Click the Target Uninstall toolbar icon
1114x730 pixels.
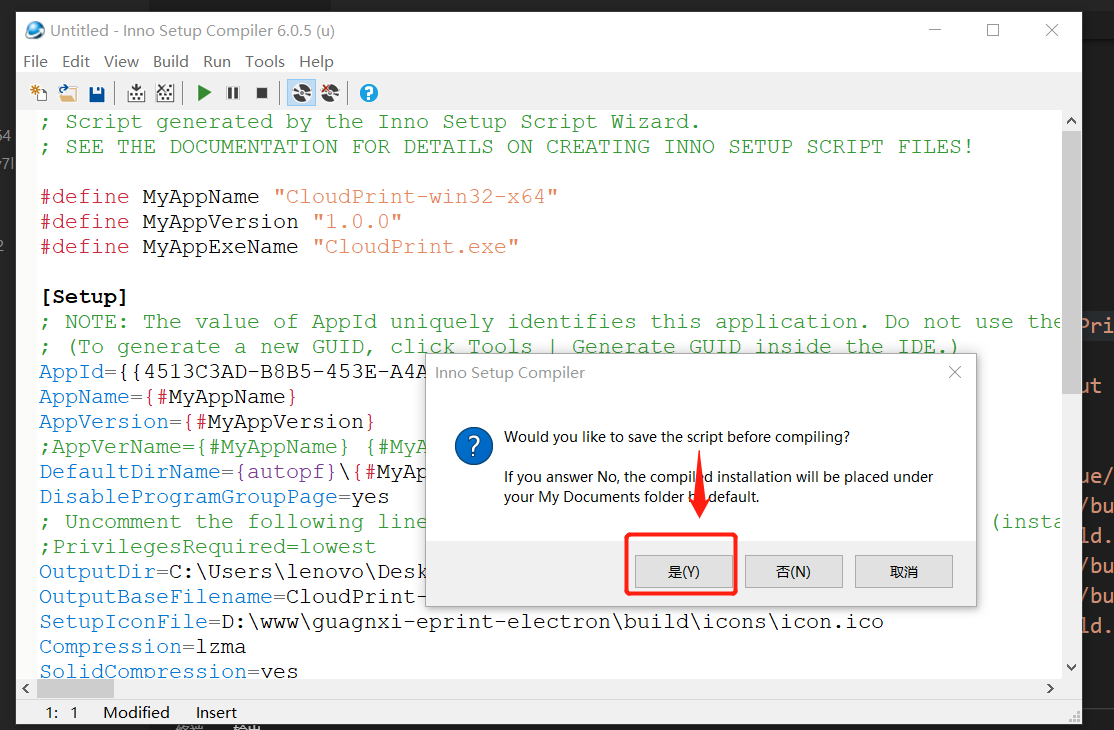tap(330, 93)
